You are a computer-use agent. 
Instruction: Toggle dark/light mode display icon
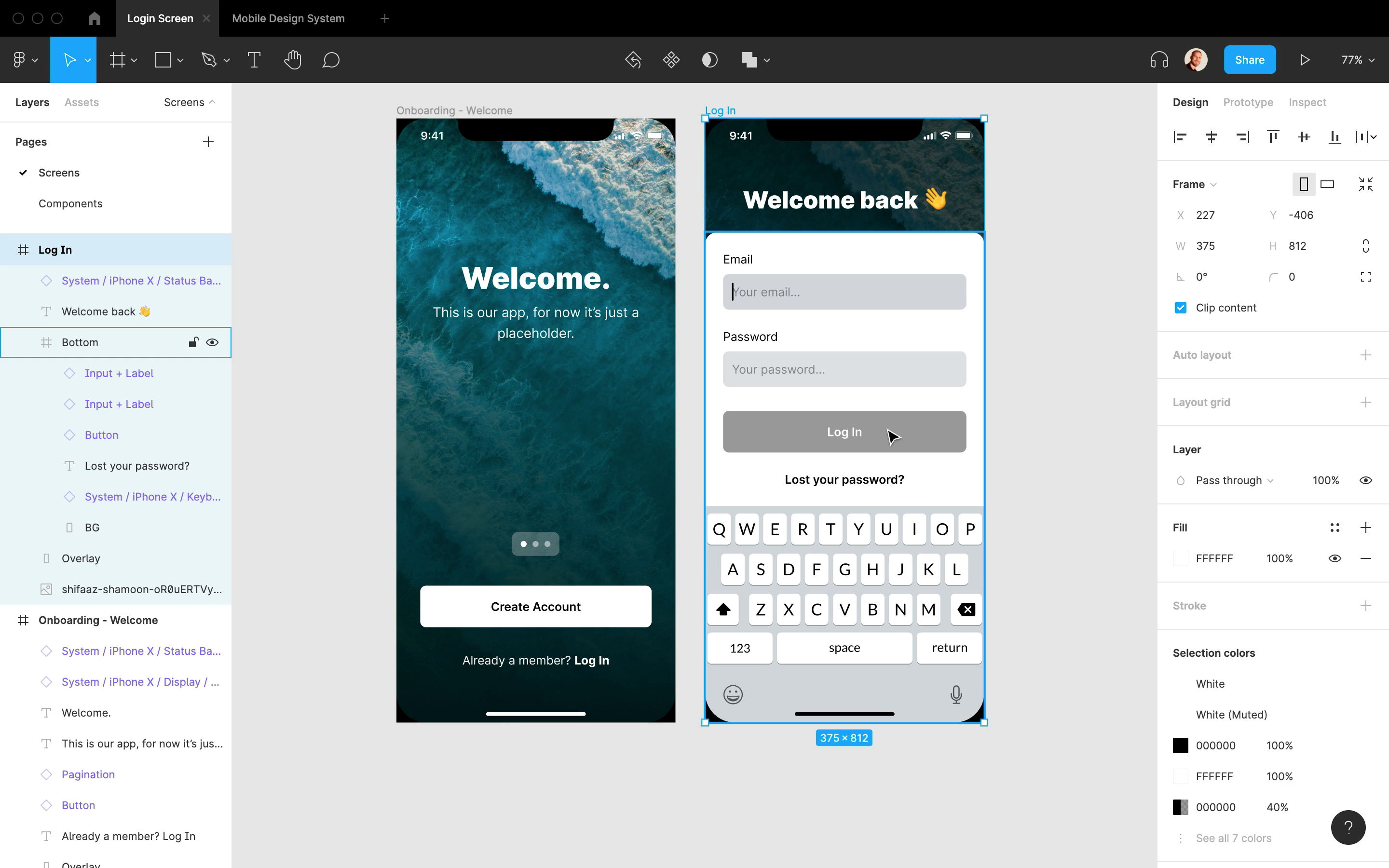coord(709,59)
